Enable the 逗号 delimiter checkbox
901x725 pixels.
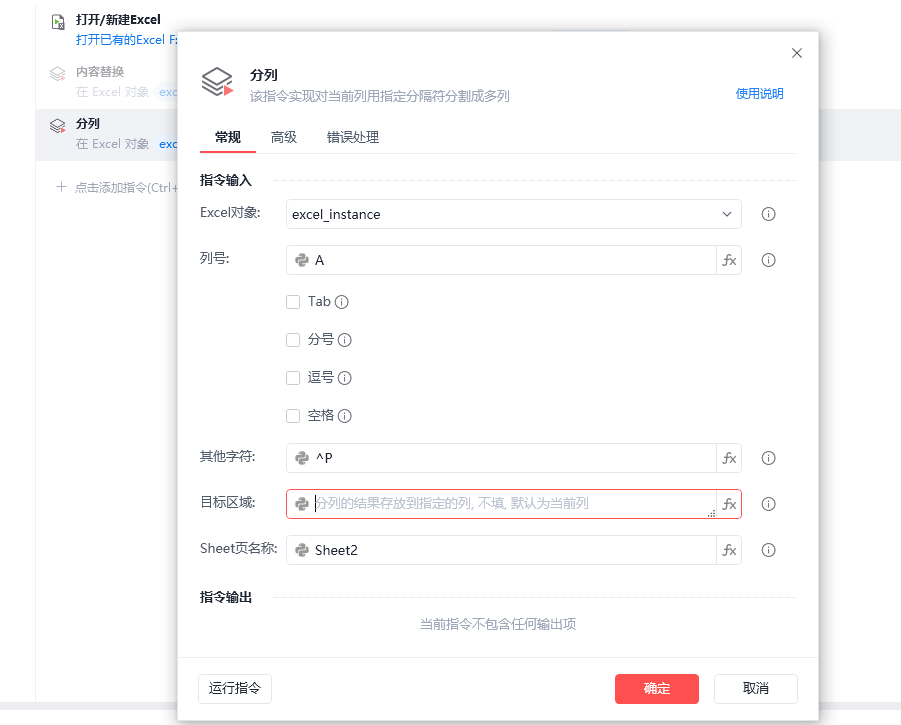(293, 378)
